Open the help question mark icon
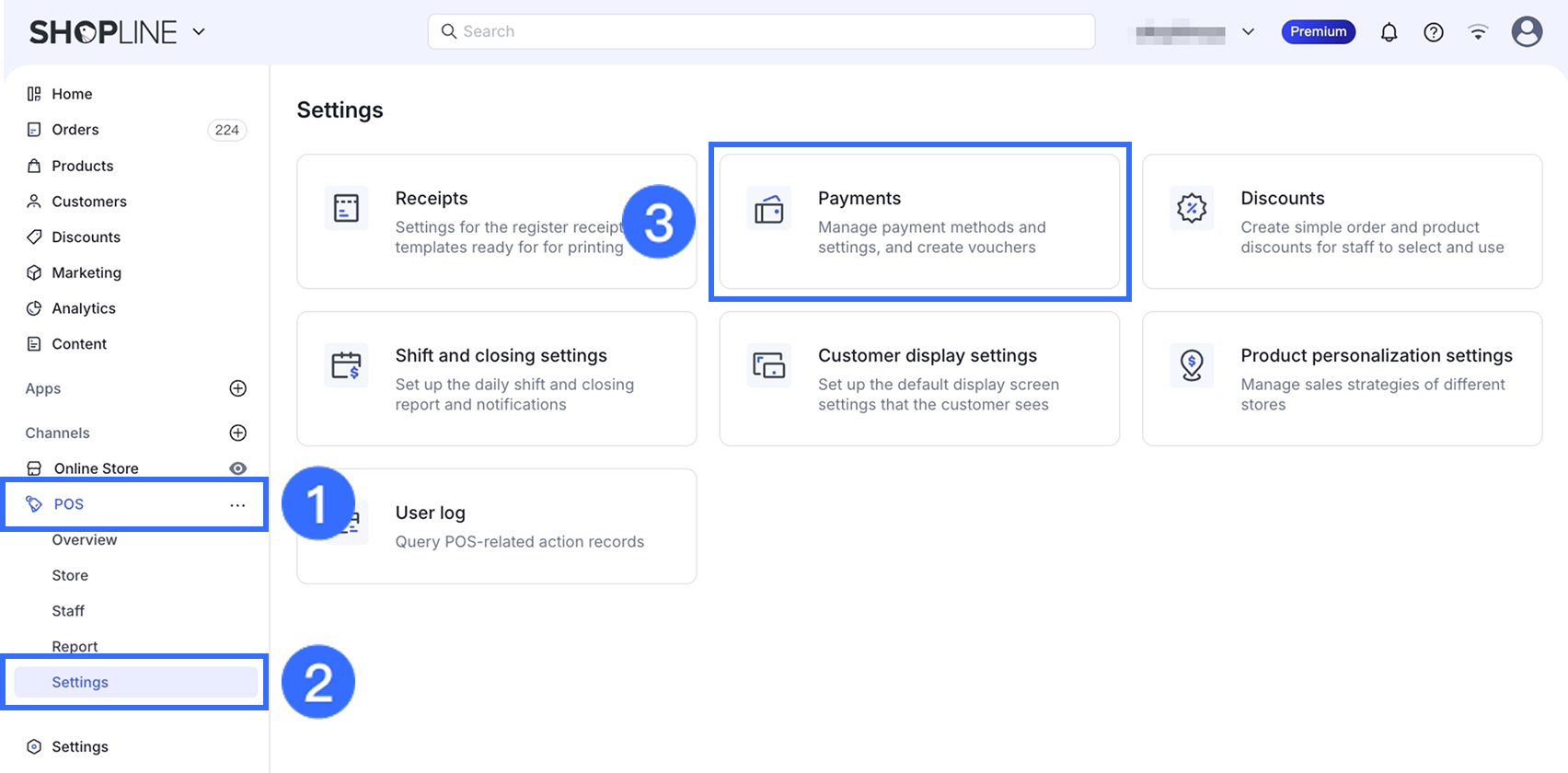The width and height of the screenshot is (1568, 773). (1433, 32)
